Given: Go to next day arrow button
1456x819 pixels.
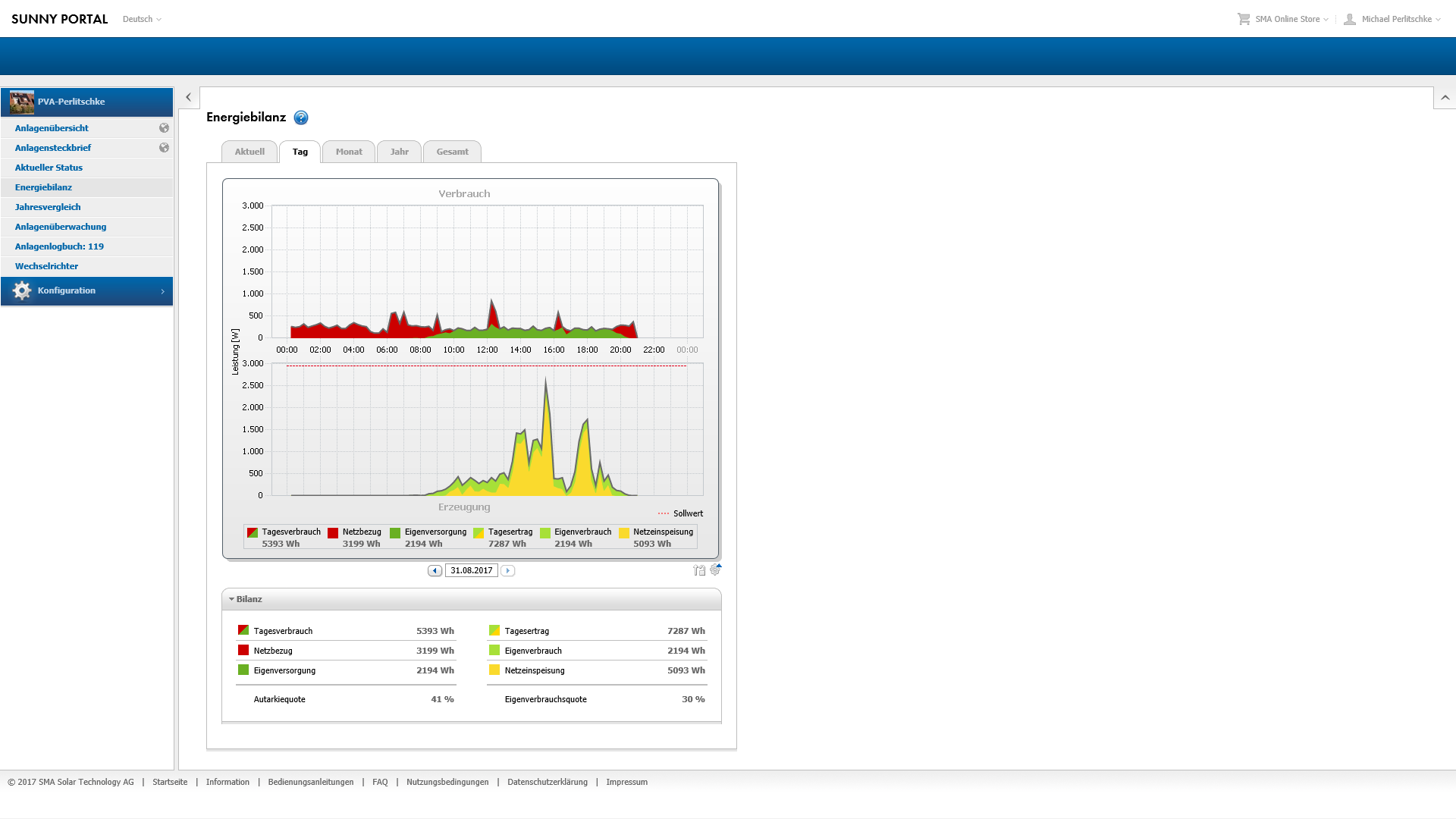Looking at the screenshot, I should click(508, 570).
